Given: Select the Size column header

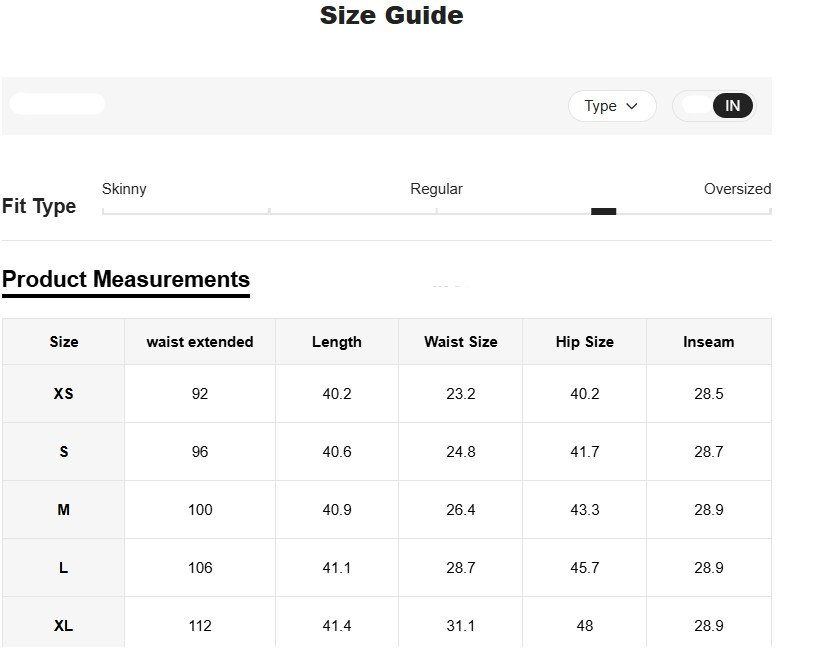Looking at the screenshot, I should pyautogui.click(x=63, y=341).
